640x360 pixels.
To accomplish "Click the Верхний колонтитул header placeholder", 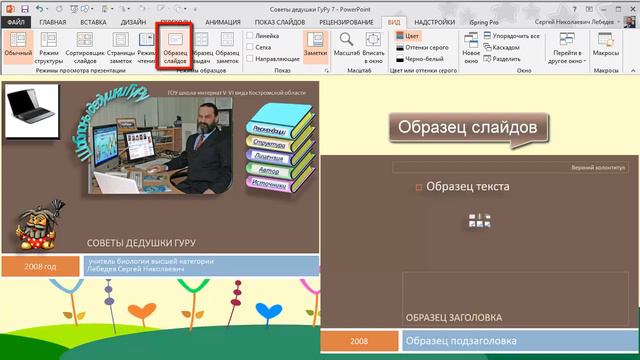I will (510, 167).
